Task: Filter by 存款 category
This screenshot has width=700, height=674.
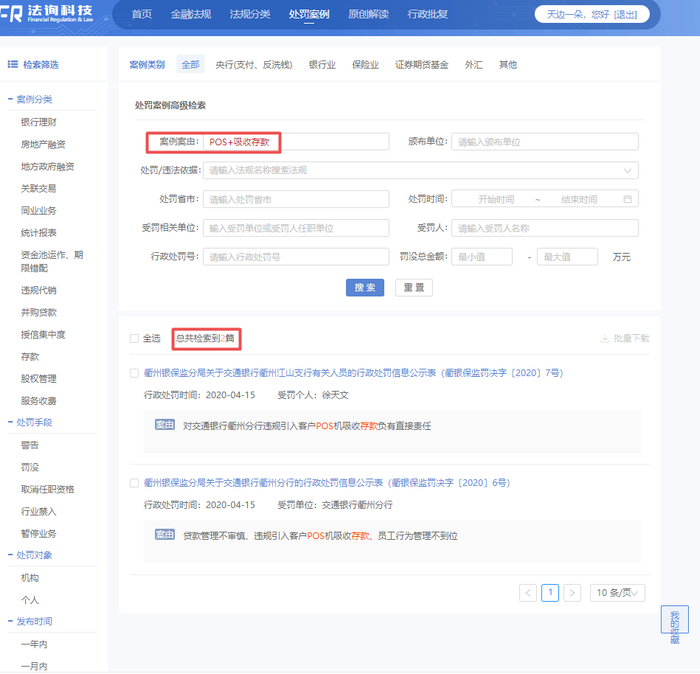Action: [x=30, y=357]
